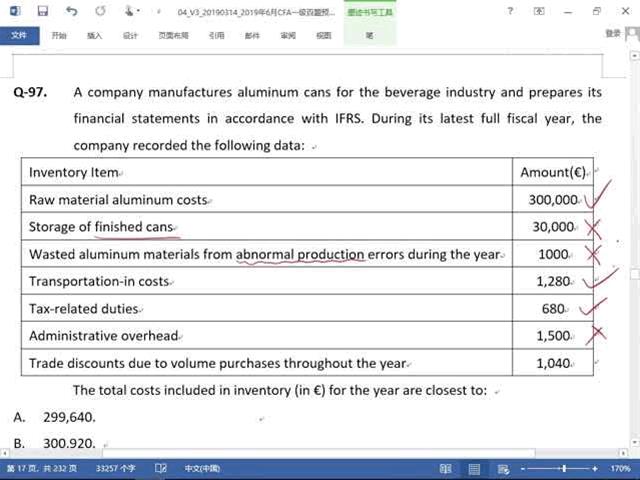Click the 680 amount cell
The height and width of the screenshot is (480, 640).
pos(553,309)
